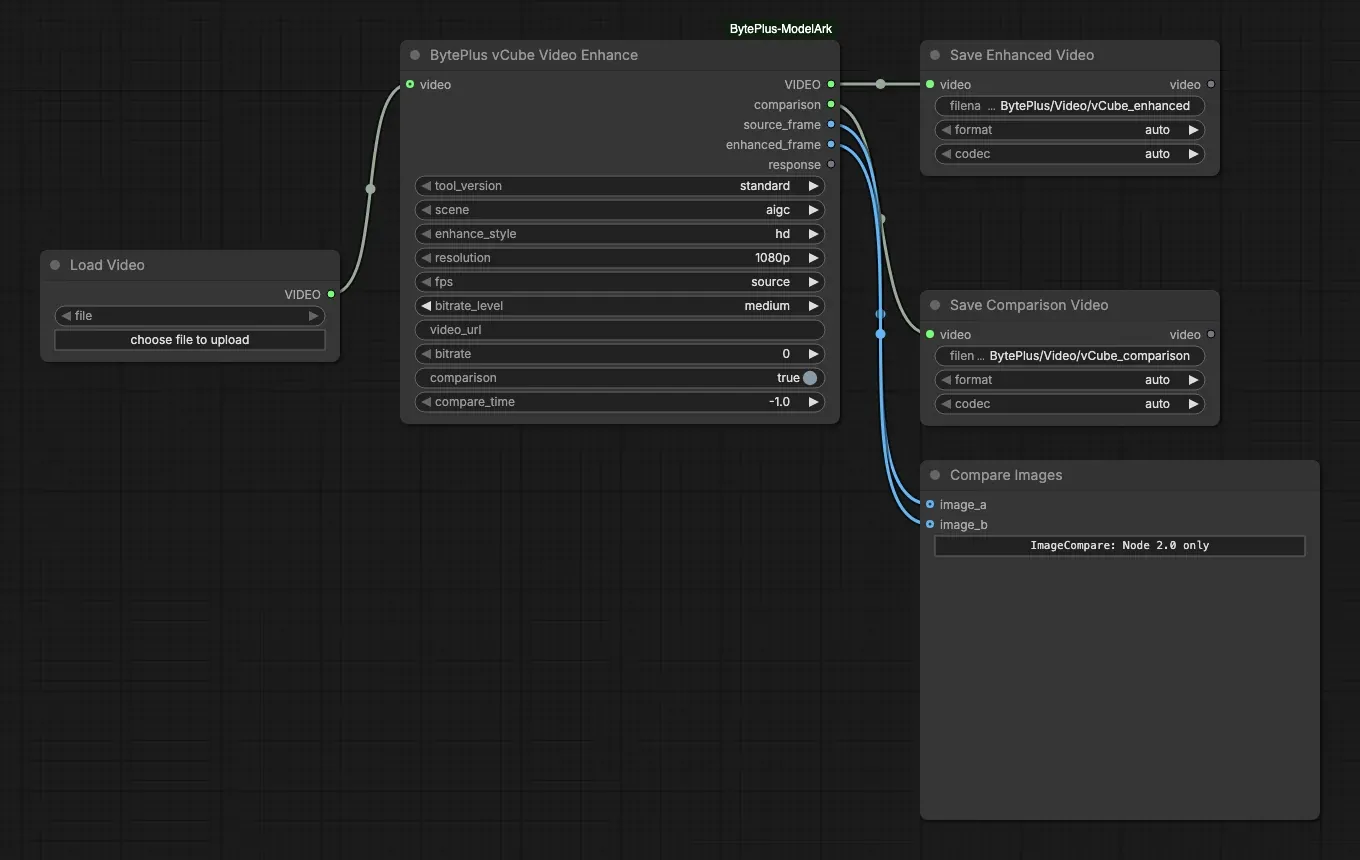Click choose file to upload button

point(190,340)
